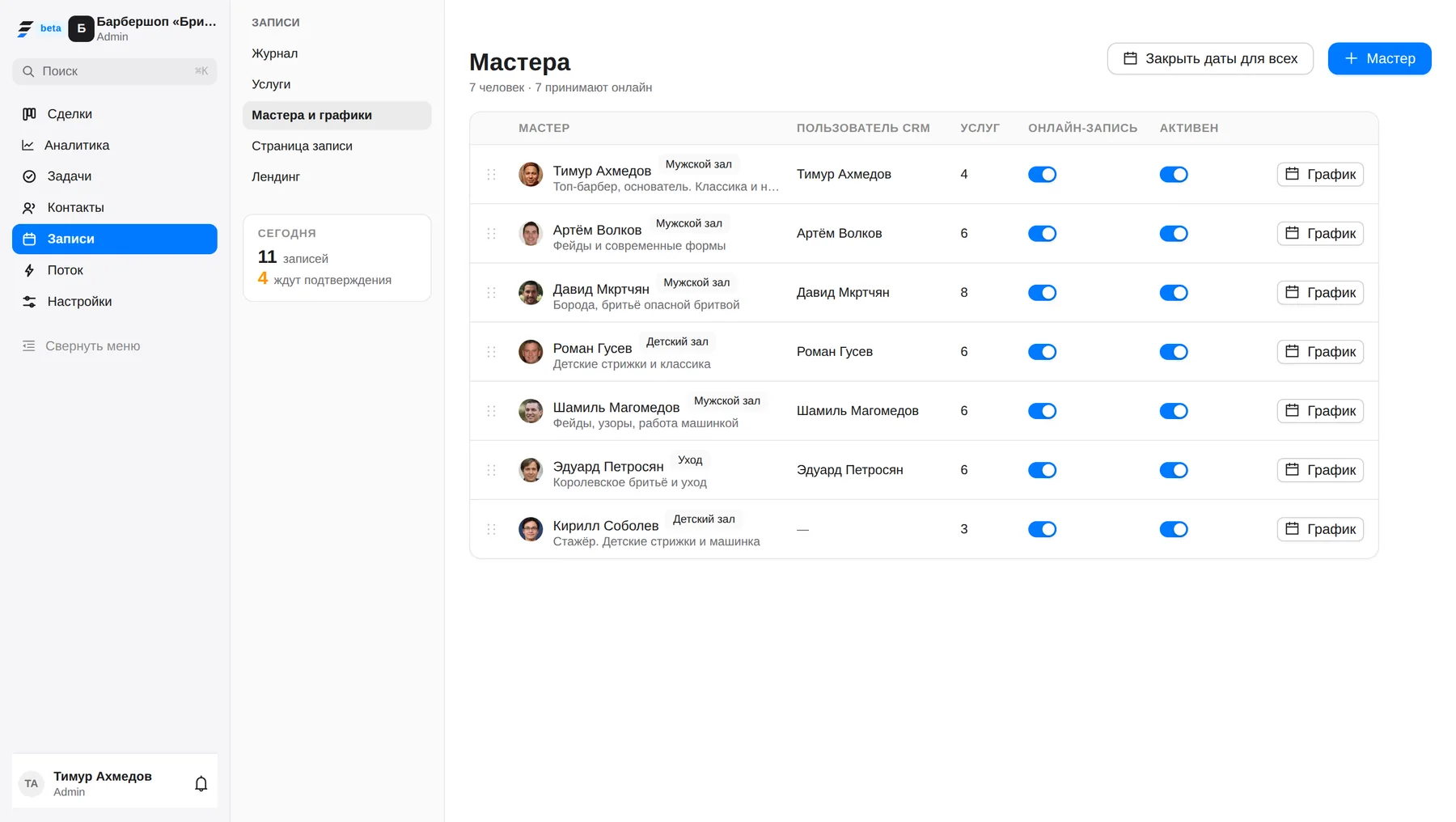Open Поток in the sidebar
Screen dimensions: 1456x822
[x=115, y=270]
